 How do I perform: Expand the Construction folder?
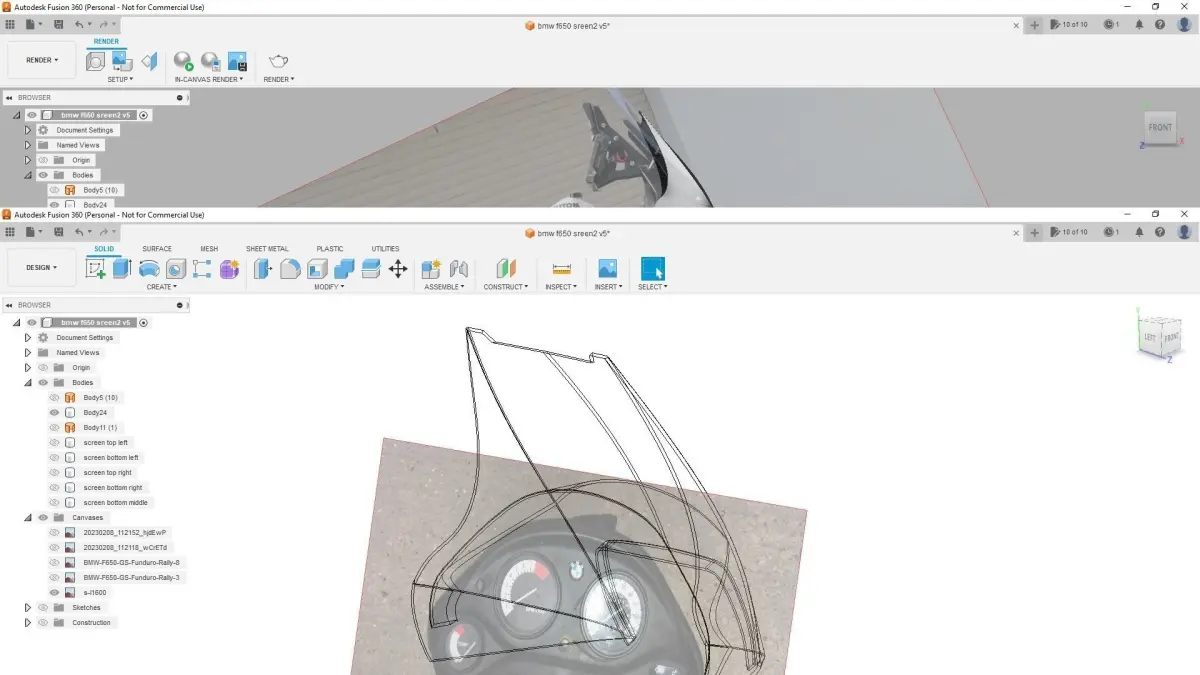pos(28,622)
